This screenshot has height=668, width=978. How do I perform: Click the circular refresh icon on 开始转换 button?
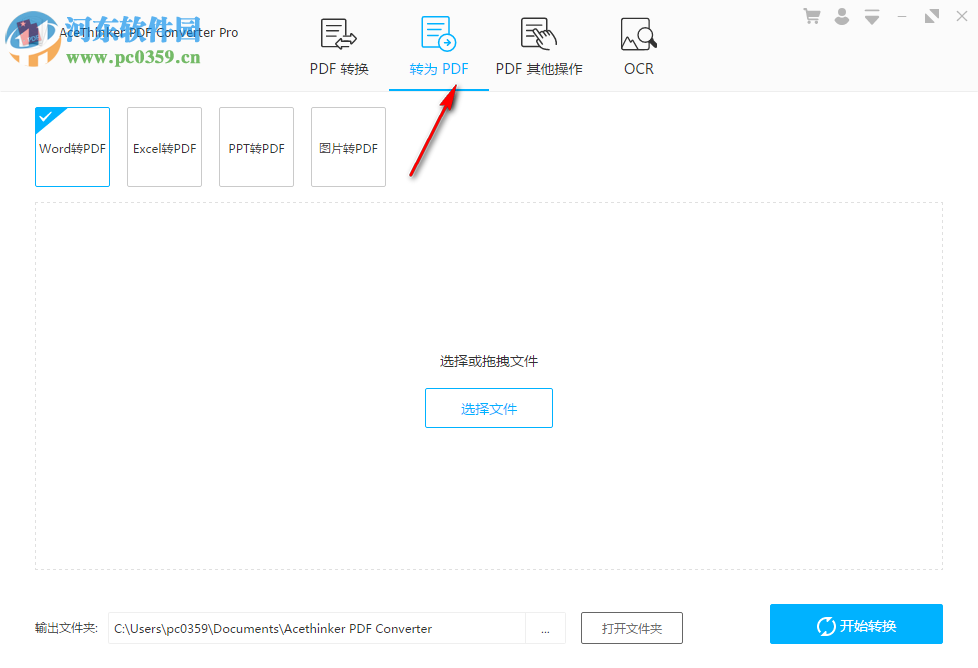[826, 624]
